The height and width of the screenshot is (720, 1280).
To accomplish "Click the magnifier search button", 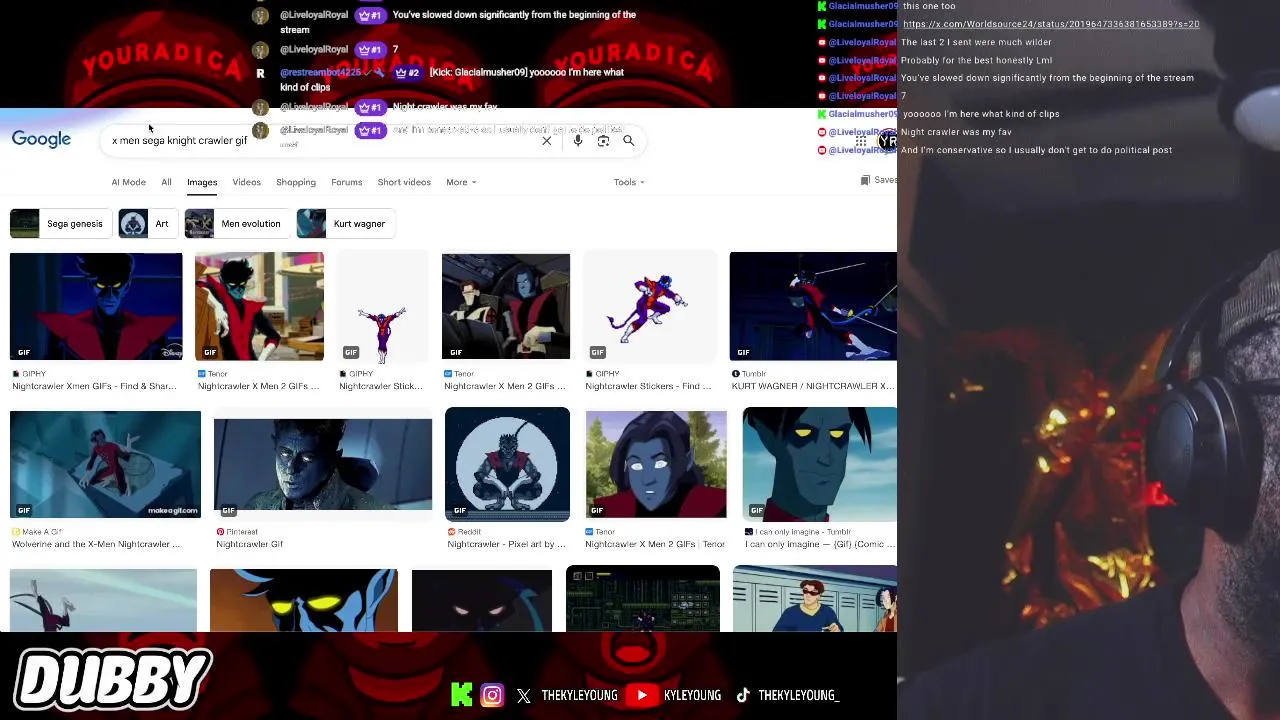I will tap(629, 141).
